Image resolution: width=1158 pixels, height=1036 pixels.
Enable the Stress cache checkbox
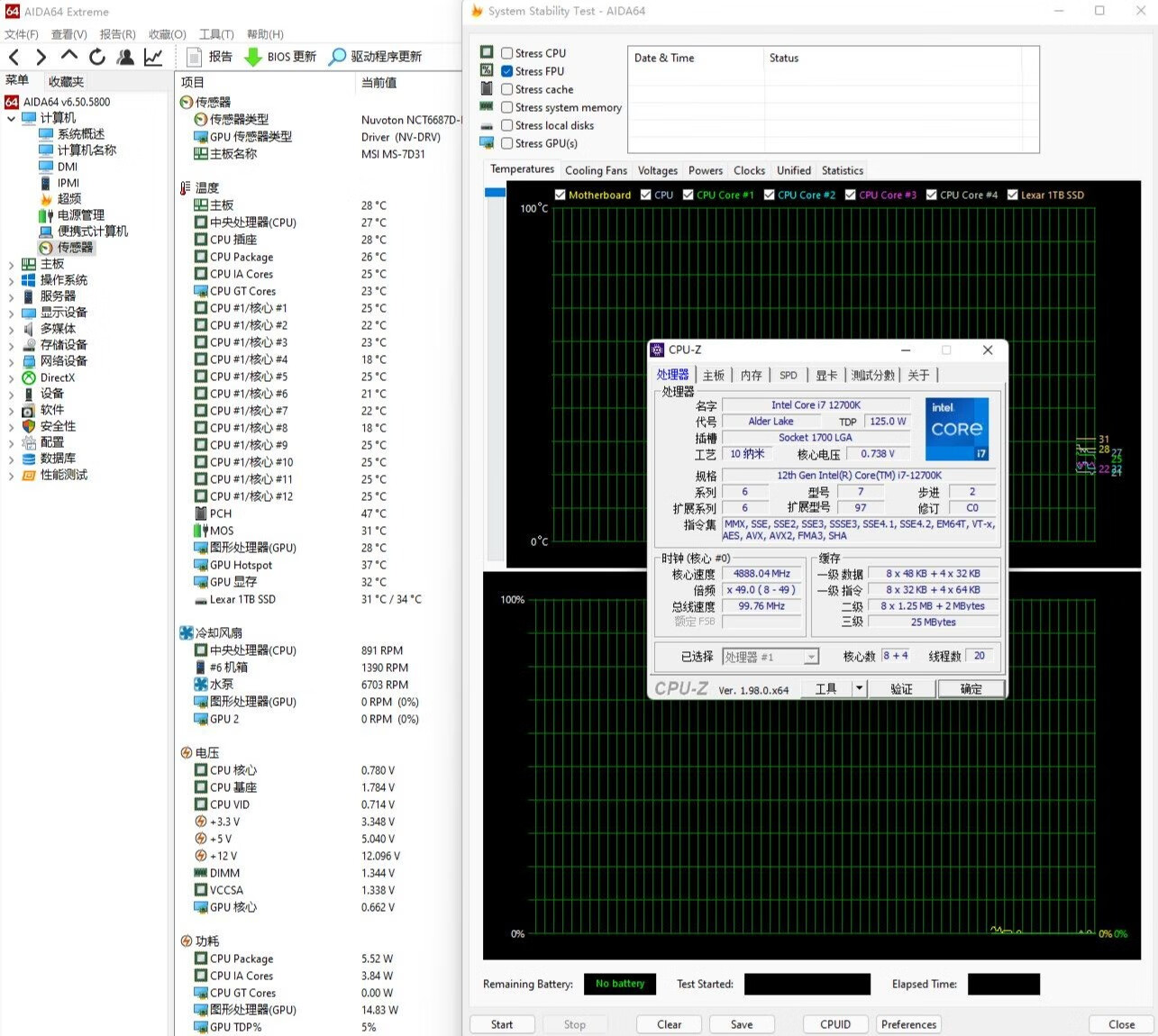506,89
